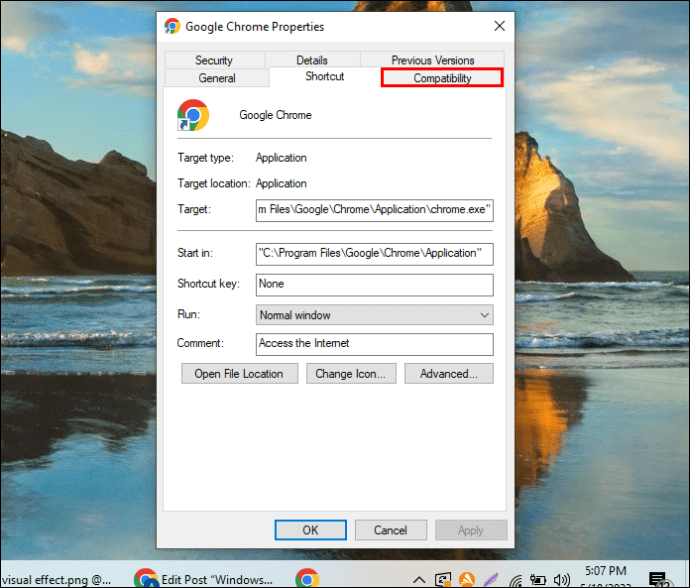The width and height of the screenshot is (690, 588).
Task: Click the Target path field
Action: tap(374, 210)
